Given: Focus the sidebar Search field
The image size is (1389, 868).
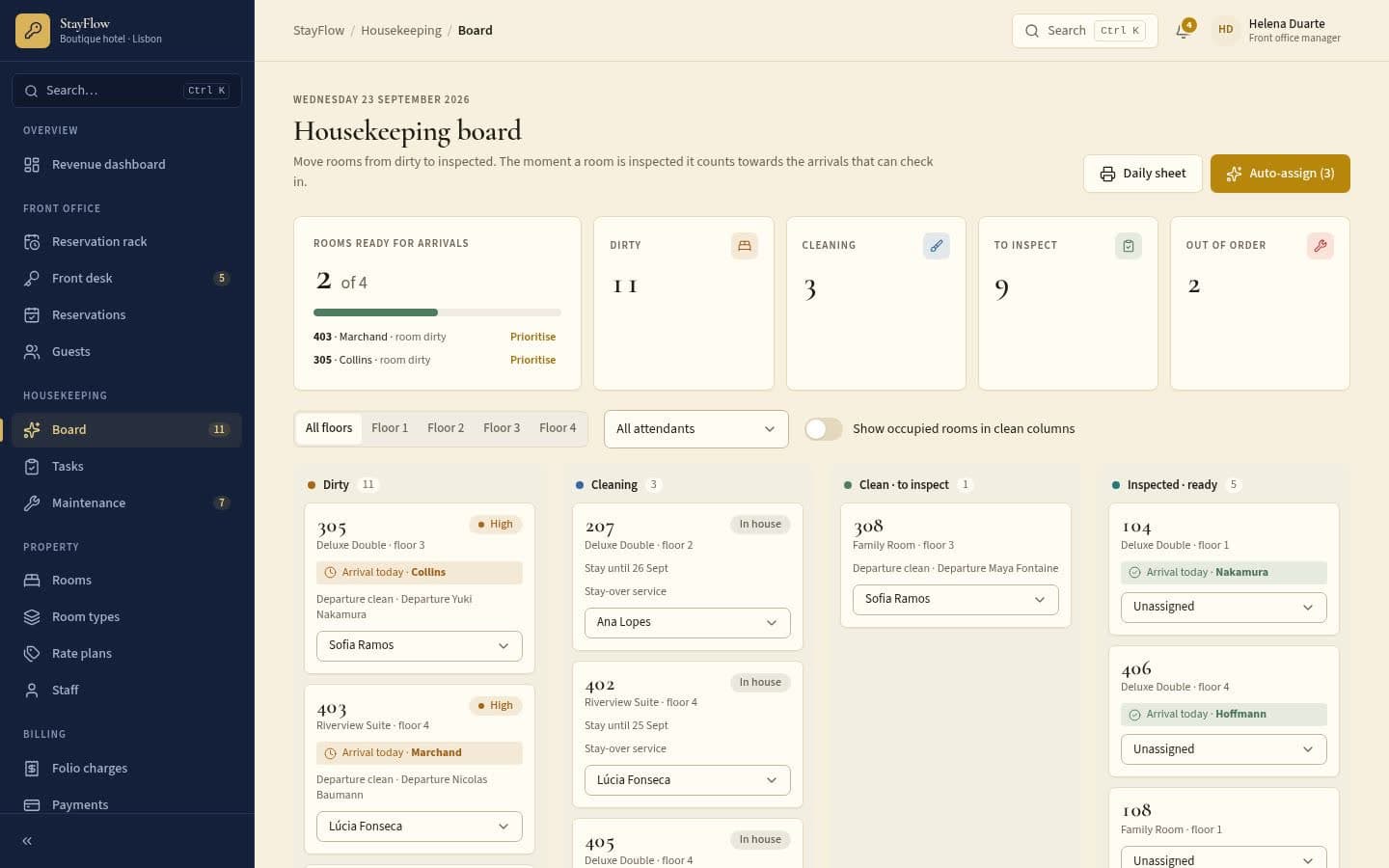Looking at the screenshot, I should pyautogui.click(x=126, y=91).
